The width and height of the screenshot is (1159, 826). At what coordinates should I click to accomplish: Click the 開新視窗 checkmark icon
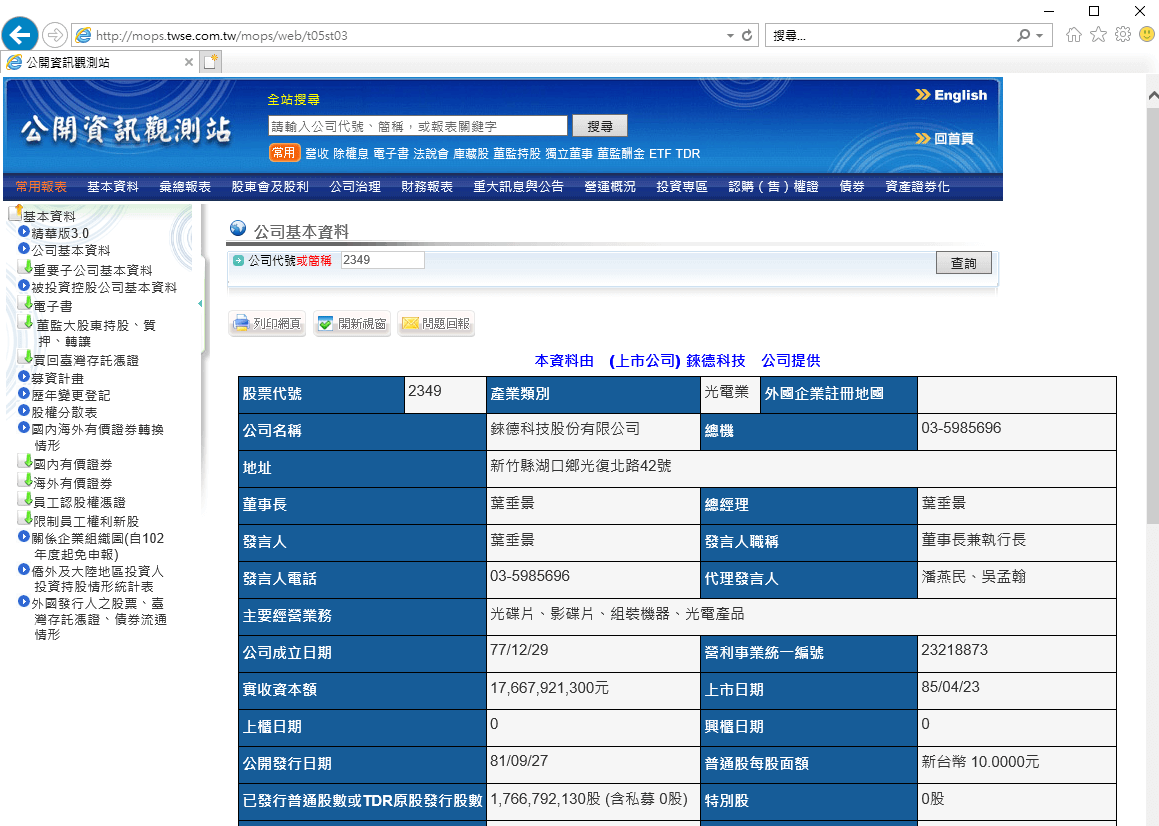[x=325, y=323]
